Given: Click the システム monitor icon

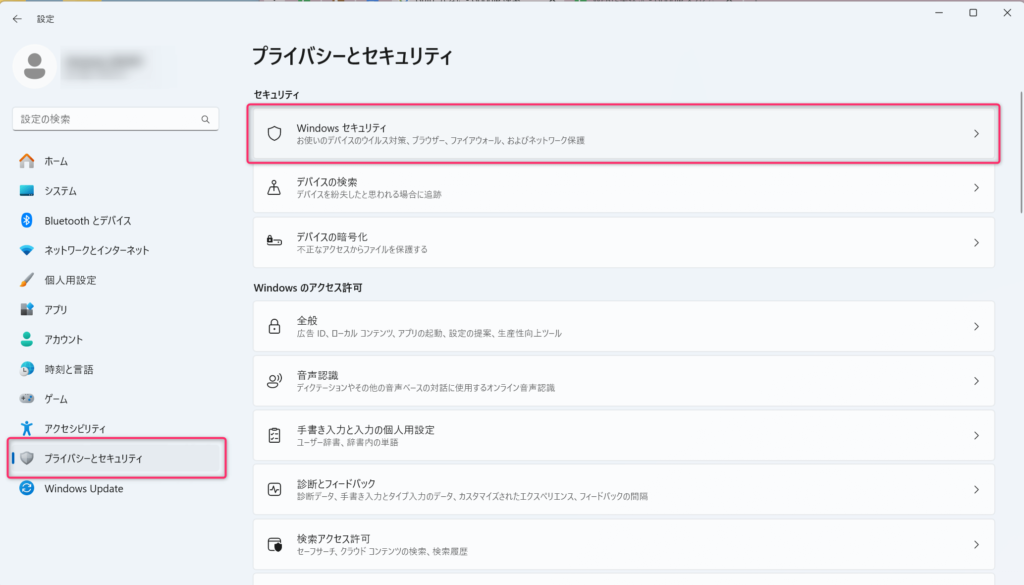Looking at the screenshot, I should click(27, 191).
